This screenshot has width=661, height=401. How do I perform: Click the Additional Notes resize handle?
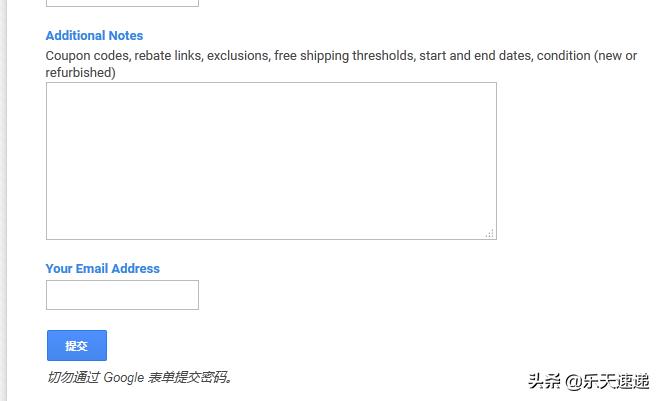tap(489, 233)
